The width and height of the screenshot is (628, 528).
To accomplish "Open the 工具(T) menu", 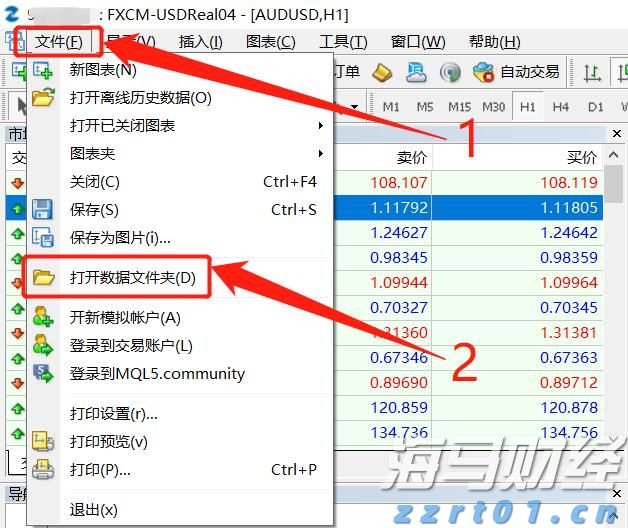I will pyautogui.click(x=343, y=41).
